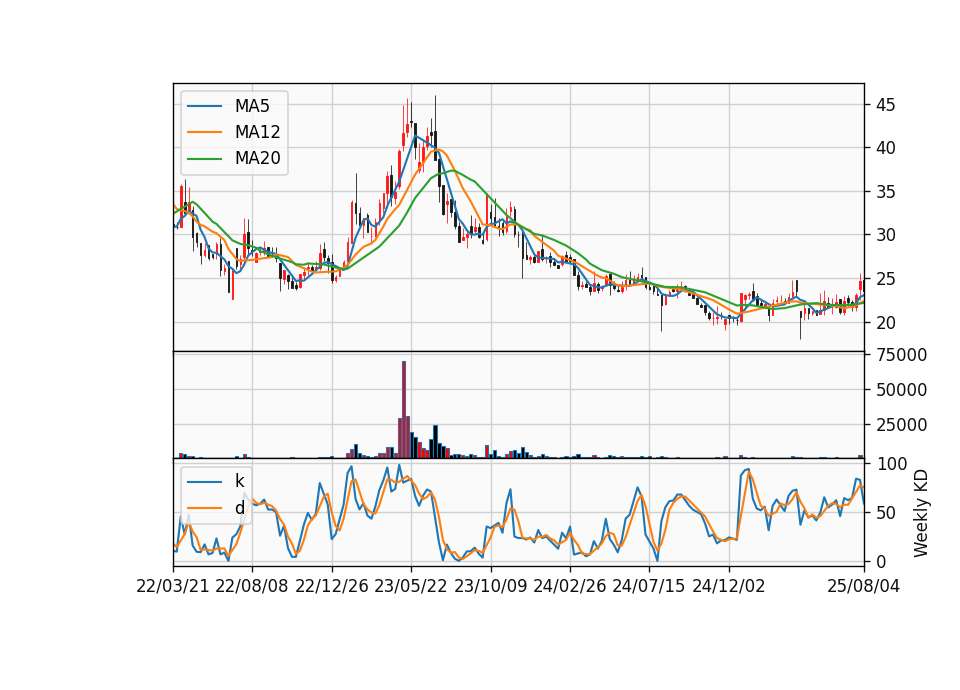Click the tallest volume bar
960x690 pixels.
coord(404,410)
